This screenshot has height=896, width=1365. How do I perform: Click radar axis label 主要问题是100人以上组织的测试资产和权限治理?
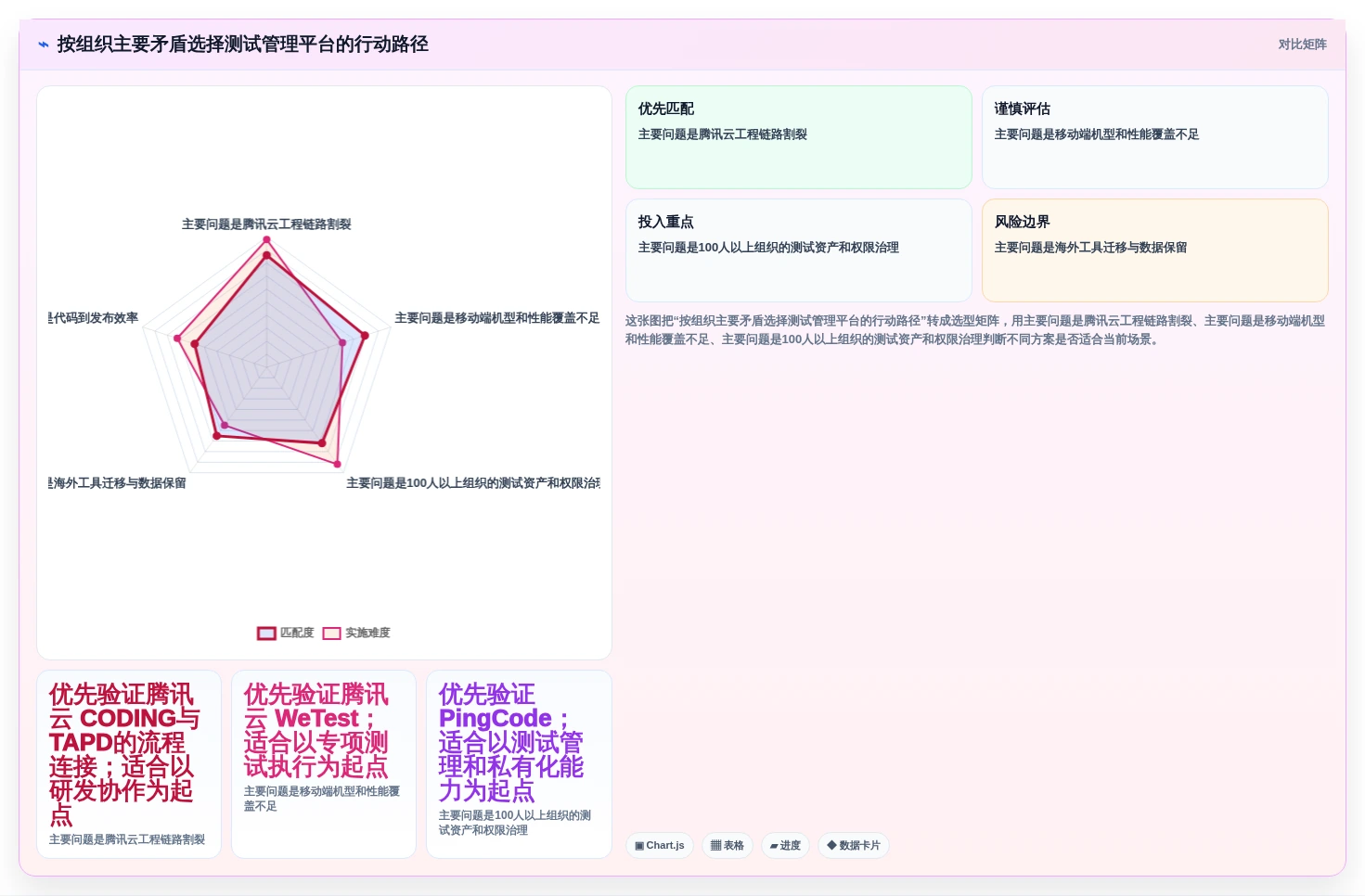(x=473, y=483)
